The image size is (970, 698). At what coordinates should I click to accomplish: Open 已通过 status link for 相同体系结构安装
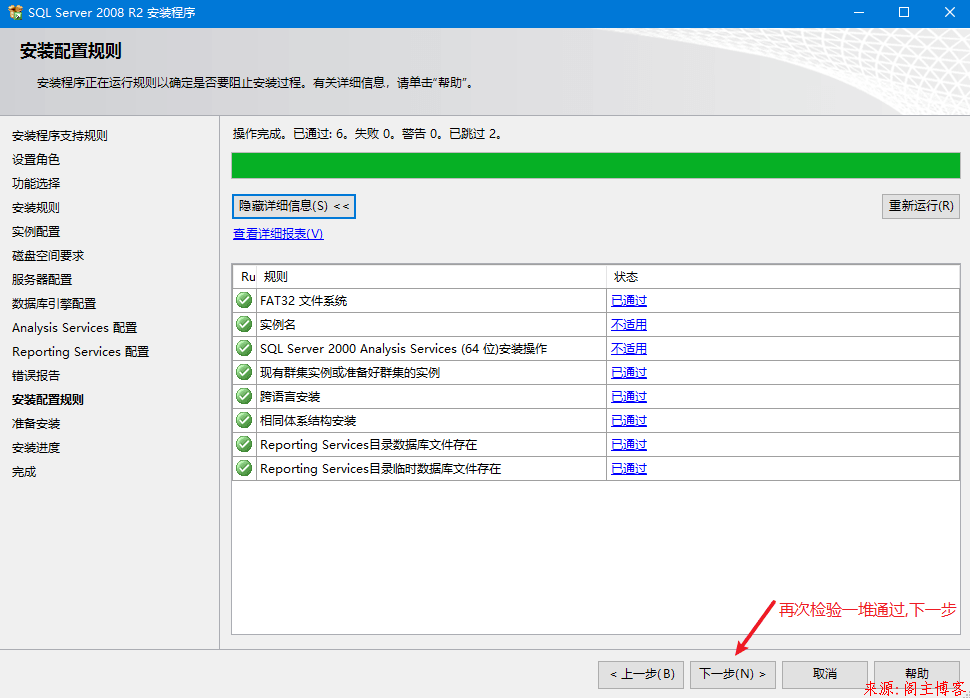tap(629, 421)
